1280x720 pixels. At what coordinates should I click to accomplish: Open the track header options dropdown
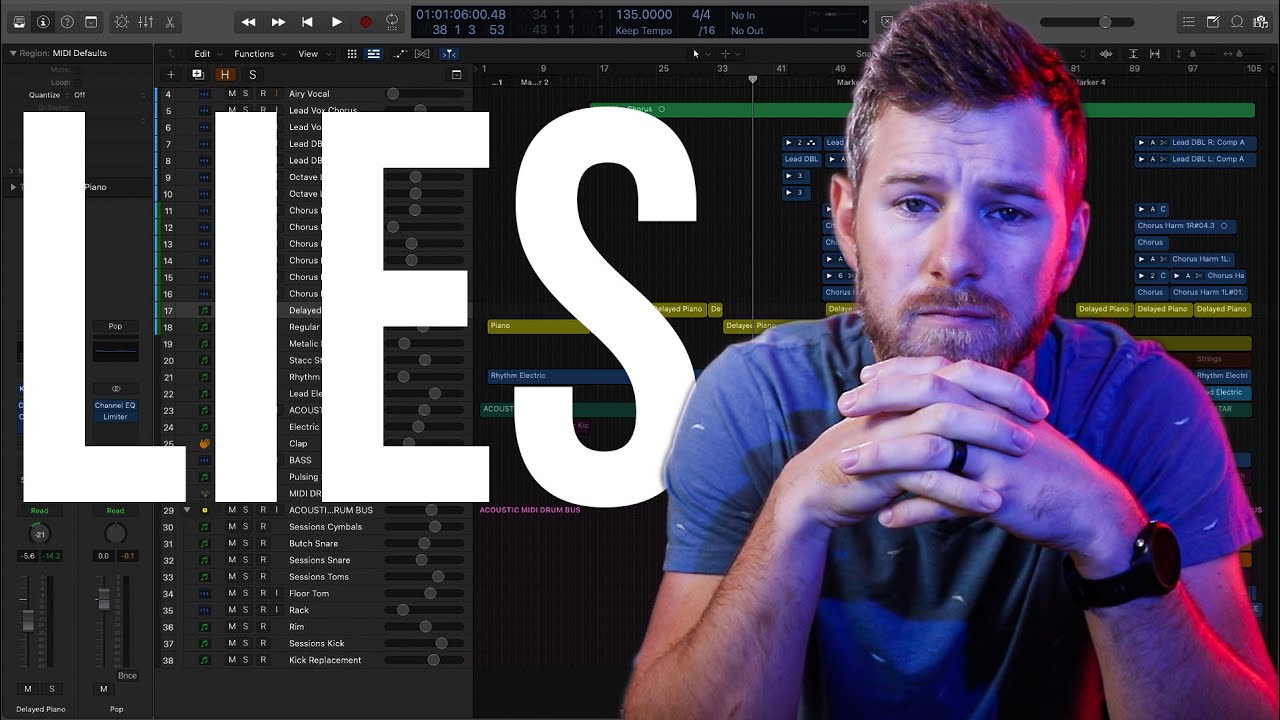(456, 74)
